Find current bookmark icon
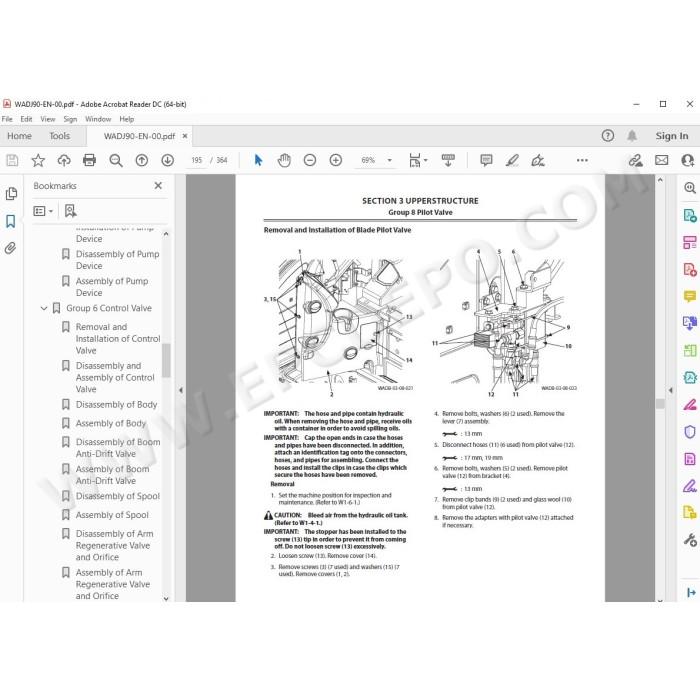Viewport: 700px width, 700px height. [x=70, y=211]
